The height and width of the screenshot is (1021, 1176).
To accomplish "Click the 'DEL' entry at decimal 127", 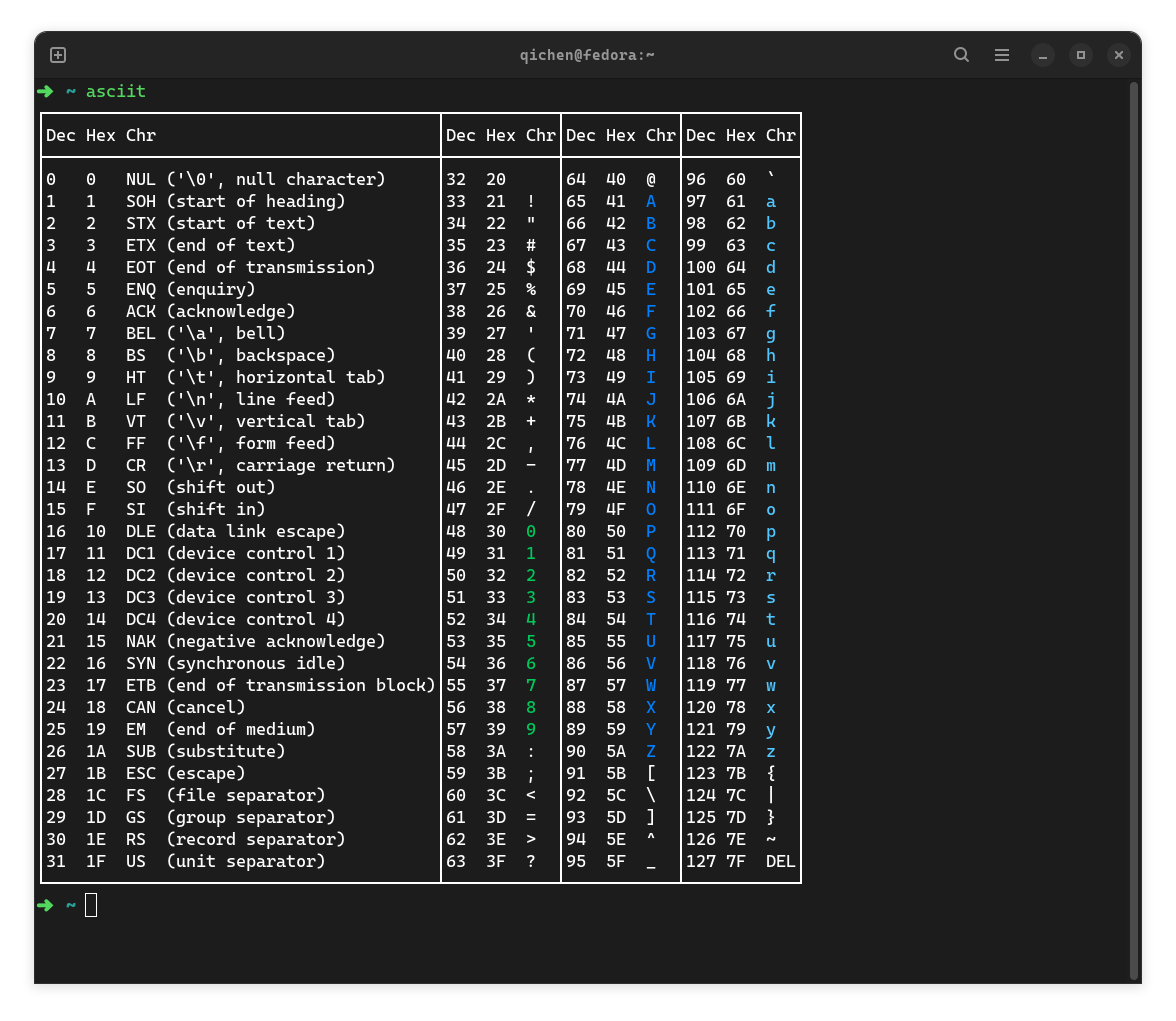I will pos(781,861).
